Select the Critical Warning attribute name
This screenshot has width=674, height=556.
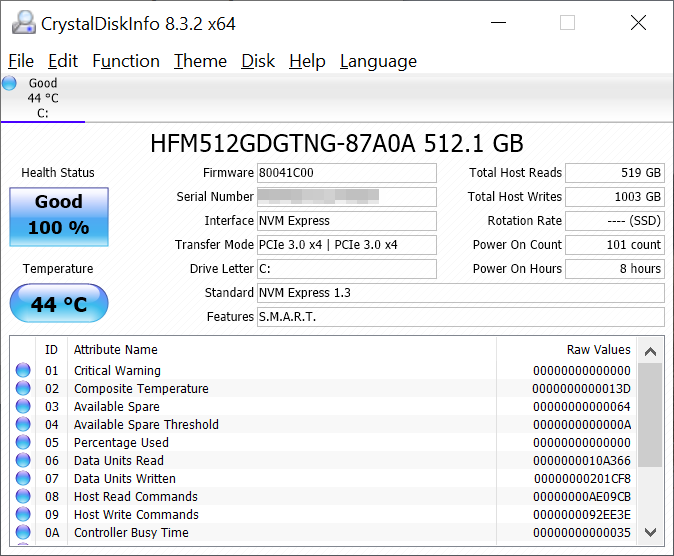tap(117, 371)
